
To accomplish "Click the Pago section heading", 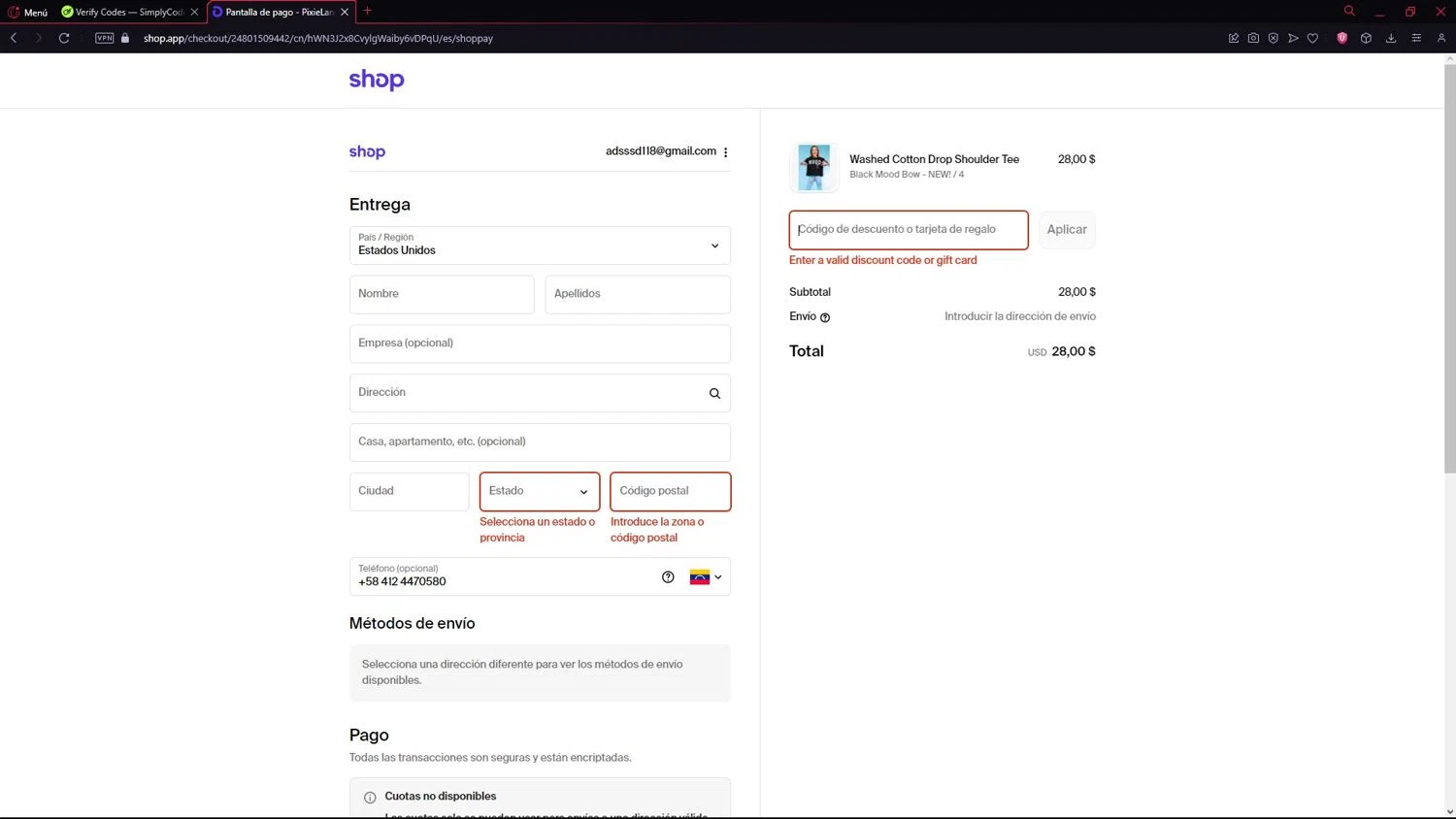I will point(369,736).
